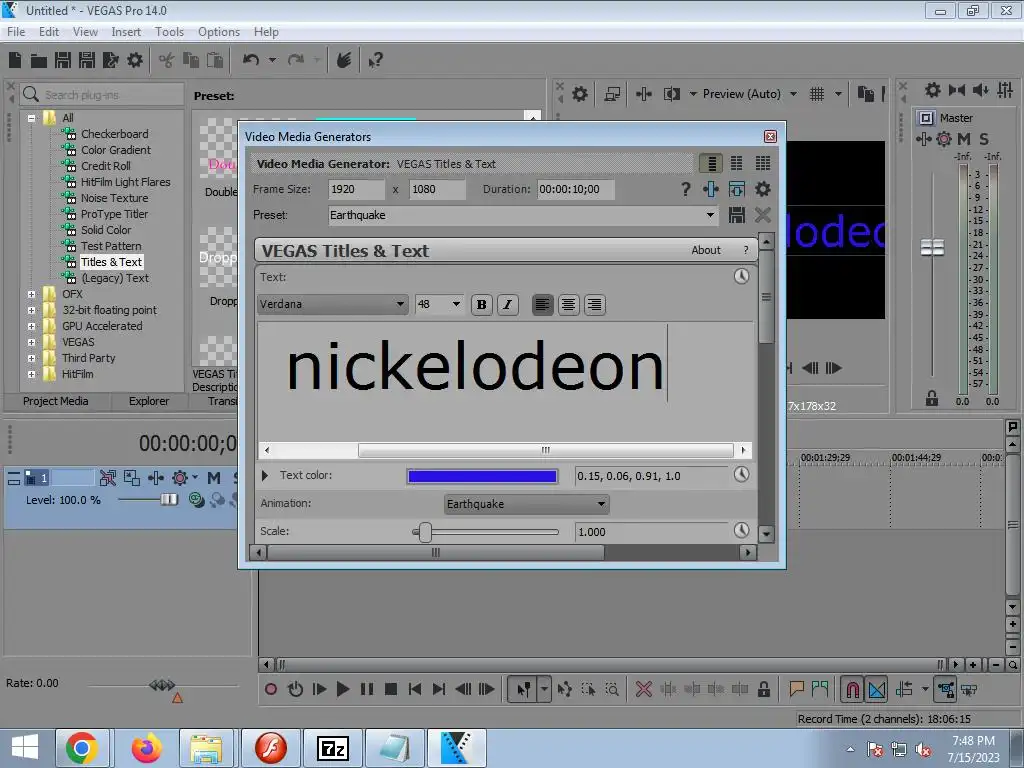This screenshot has width=1024, height=768.
Task: Toggle Master fader lock icon
Action: pyautogui.click(x=932, y=398)
